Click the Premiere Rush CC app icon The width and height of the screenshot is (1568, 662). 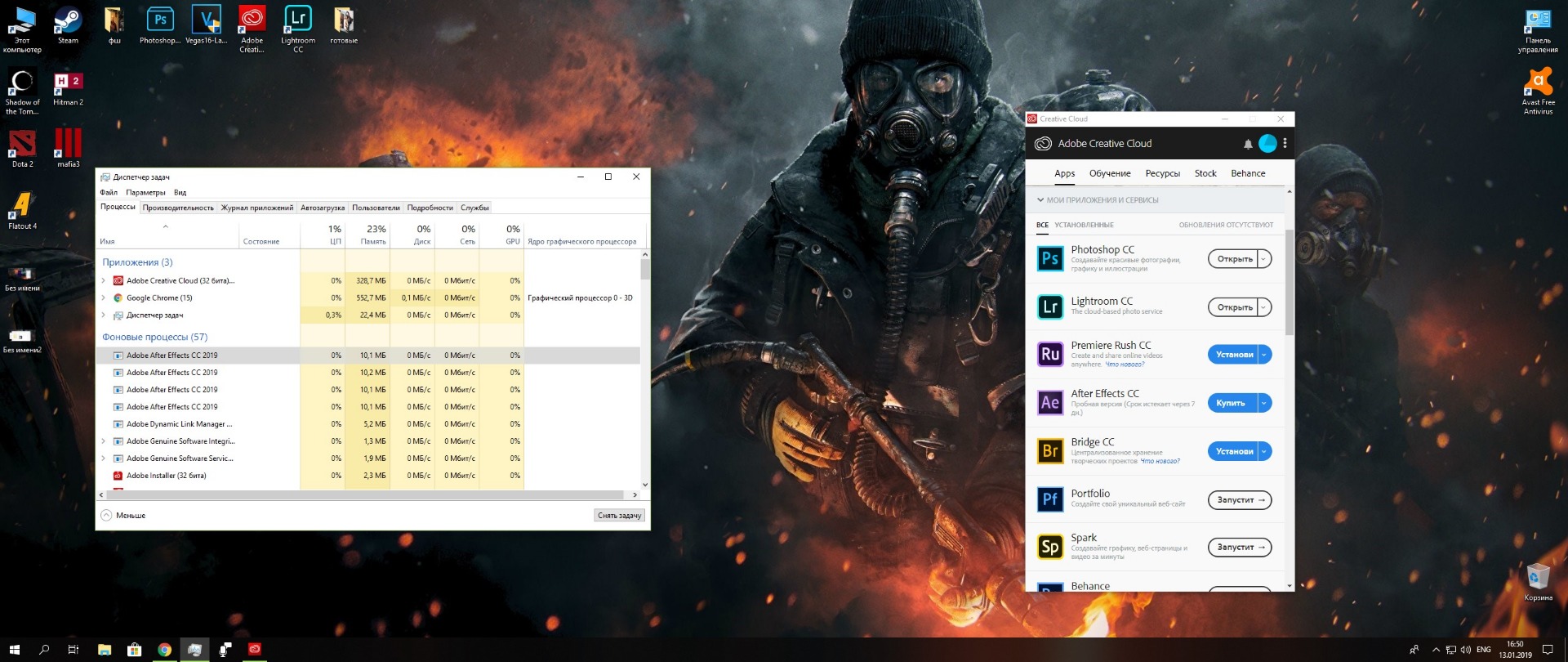click(x=1050, y=355)
